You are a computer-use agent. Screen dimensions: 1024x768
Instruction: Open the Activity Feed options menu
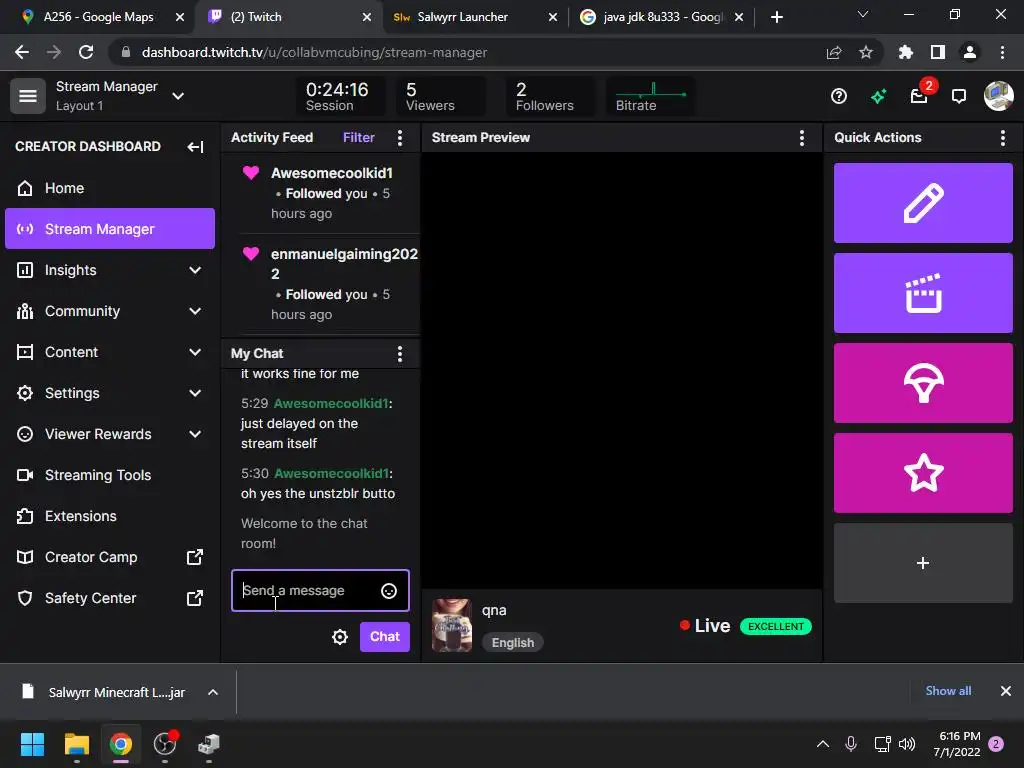400,138
